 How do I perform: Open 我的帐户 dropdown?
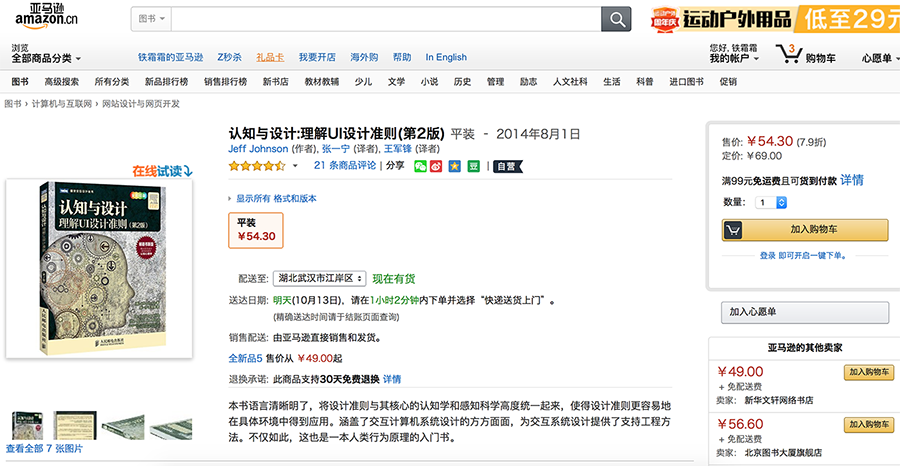coord(734,59)
